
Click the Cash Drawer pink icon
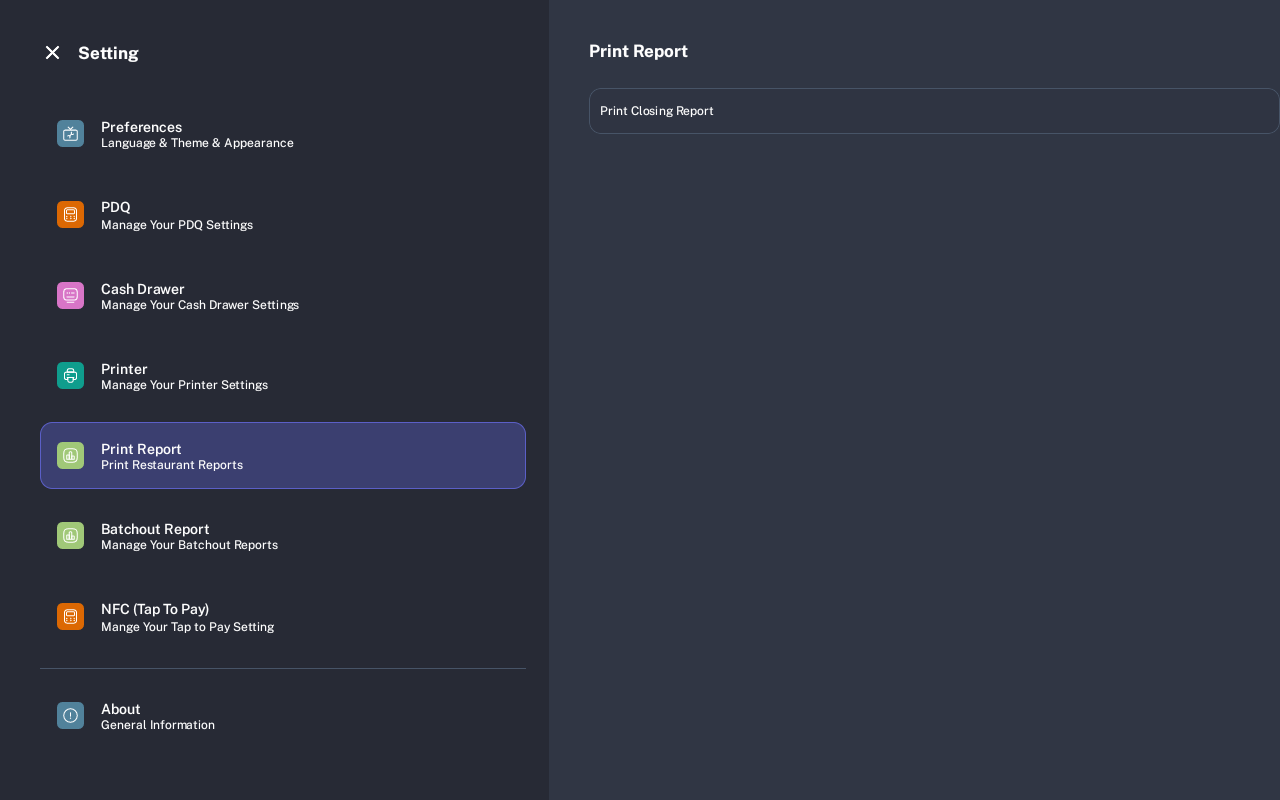point(70,295)
